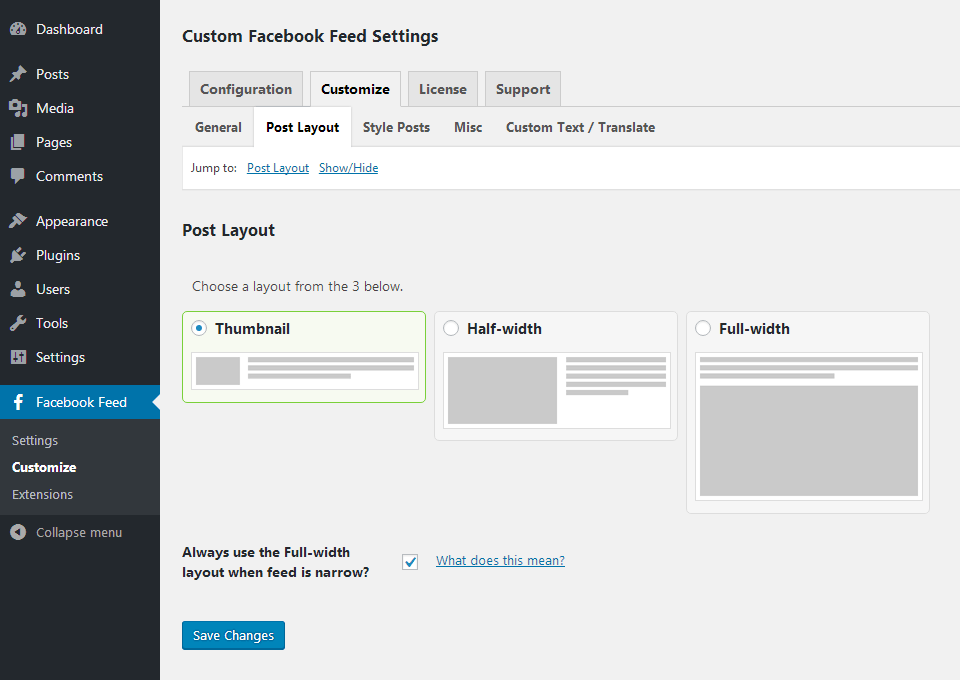Switch to the Style Posts tab

pyautogui.click(x=396, y=127)
